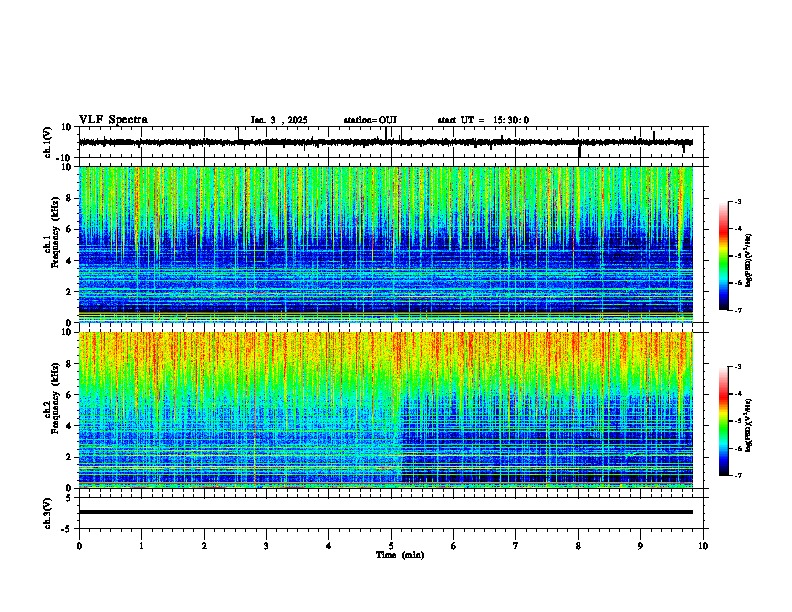This screenshot has width=792, height=612.
Task: Click time axis tick label "6"
Action: [x=454, y=546]
